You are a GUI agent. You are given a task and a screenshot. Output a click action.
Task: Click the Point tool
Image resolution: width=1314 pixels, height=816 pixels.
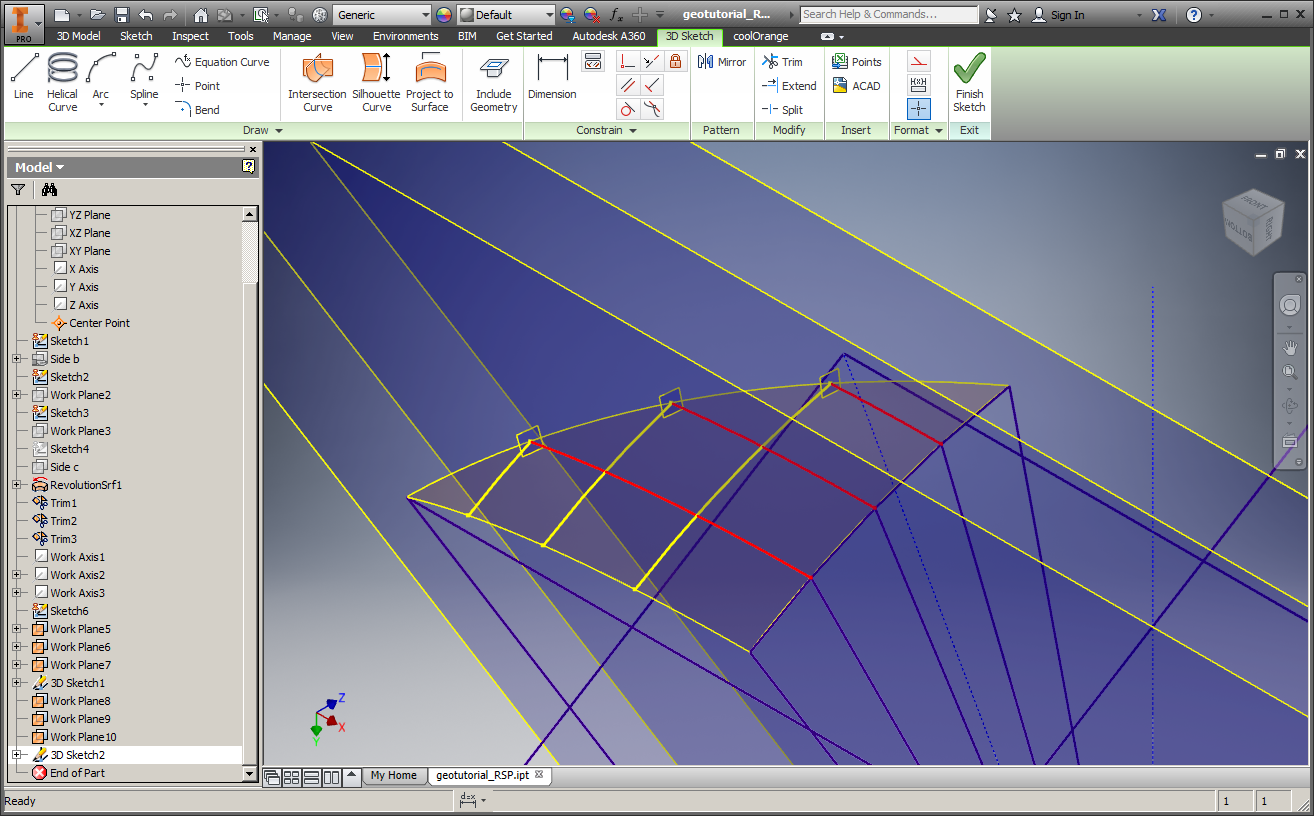pos(198,86)
